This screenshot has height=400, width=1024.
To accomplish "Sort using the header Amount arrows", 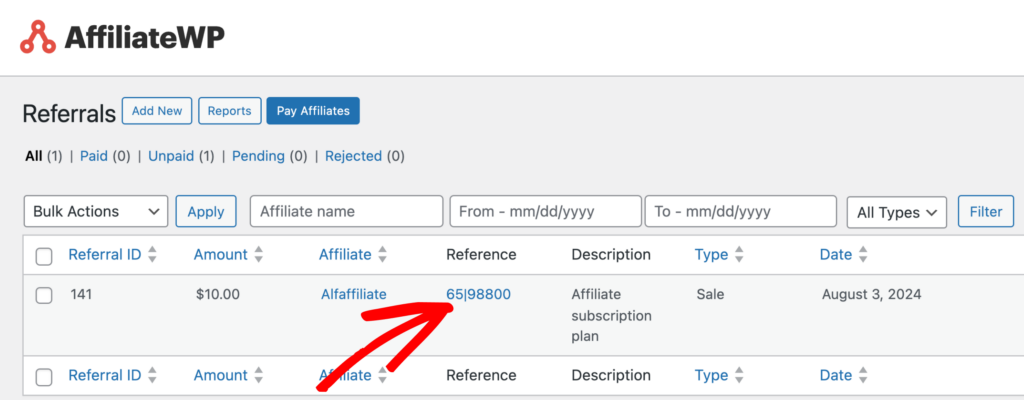I will (259, 255).
